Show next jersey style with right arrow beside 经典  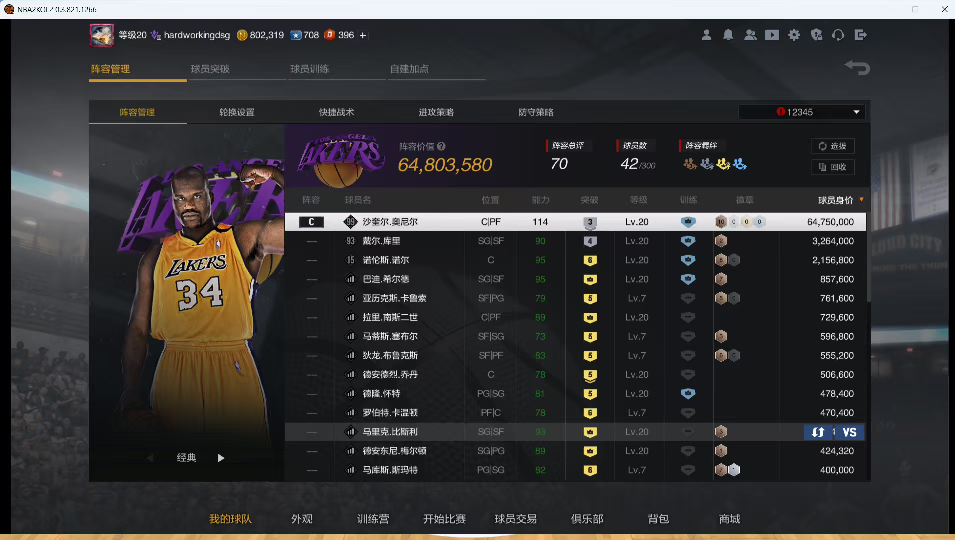pos(220,458)
